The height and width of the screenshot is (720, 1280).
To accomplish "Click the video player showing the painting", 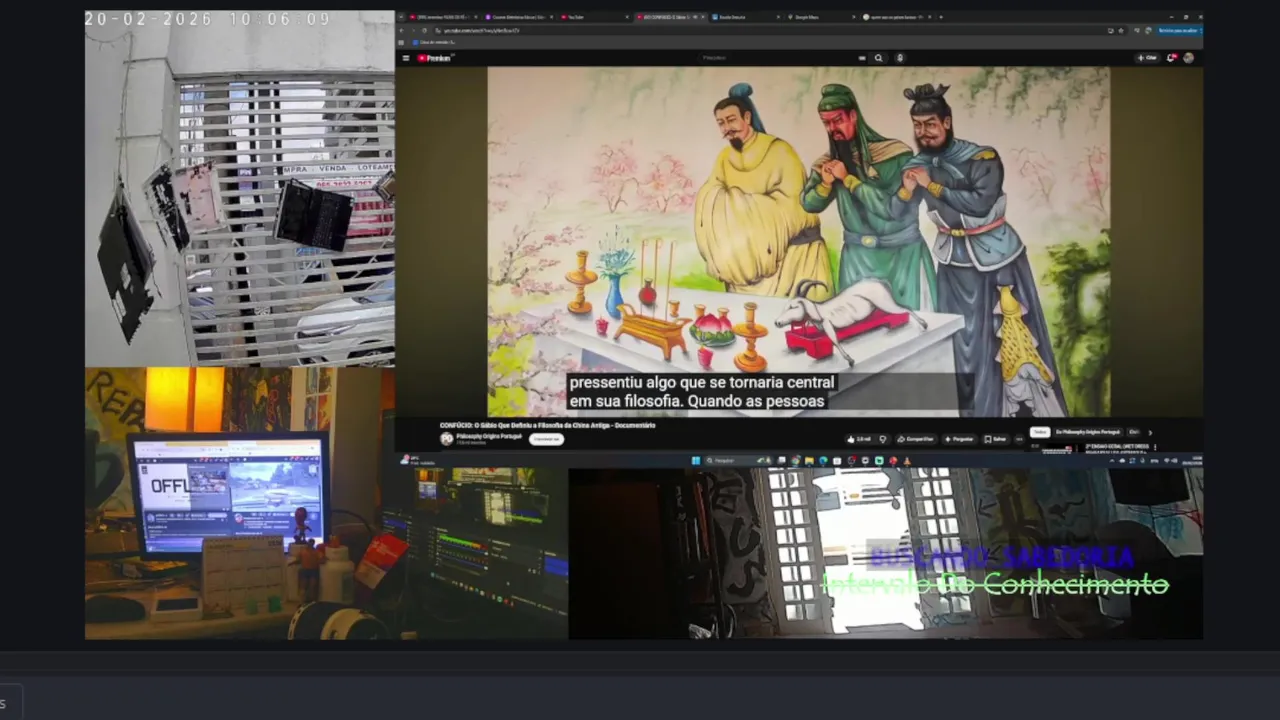I will coord(798,241).
